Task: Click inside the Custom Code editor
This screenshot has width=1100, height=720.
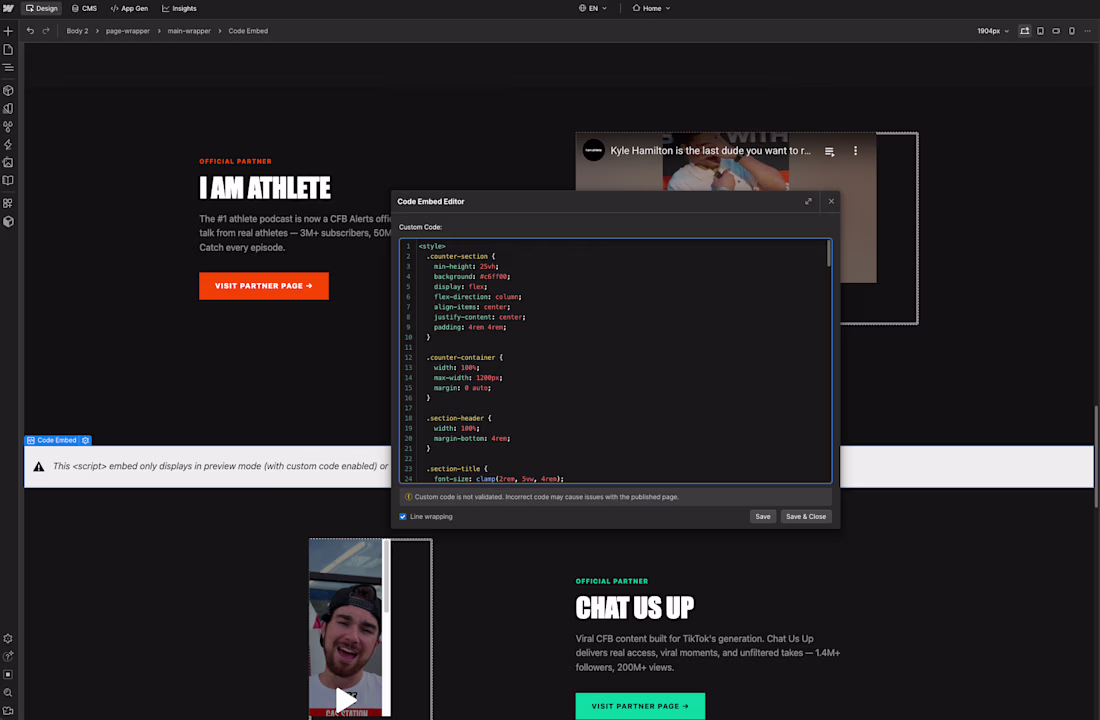Action: tap(616, 361)
